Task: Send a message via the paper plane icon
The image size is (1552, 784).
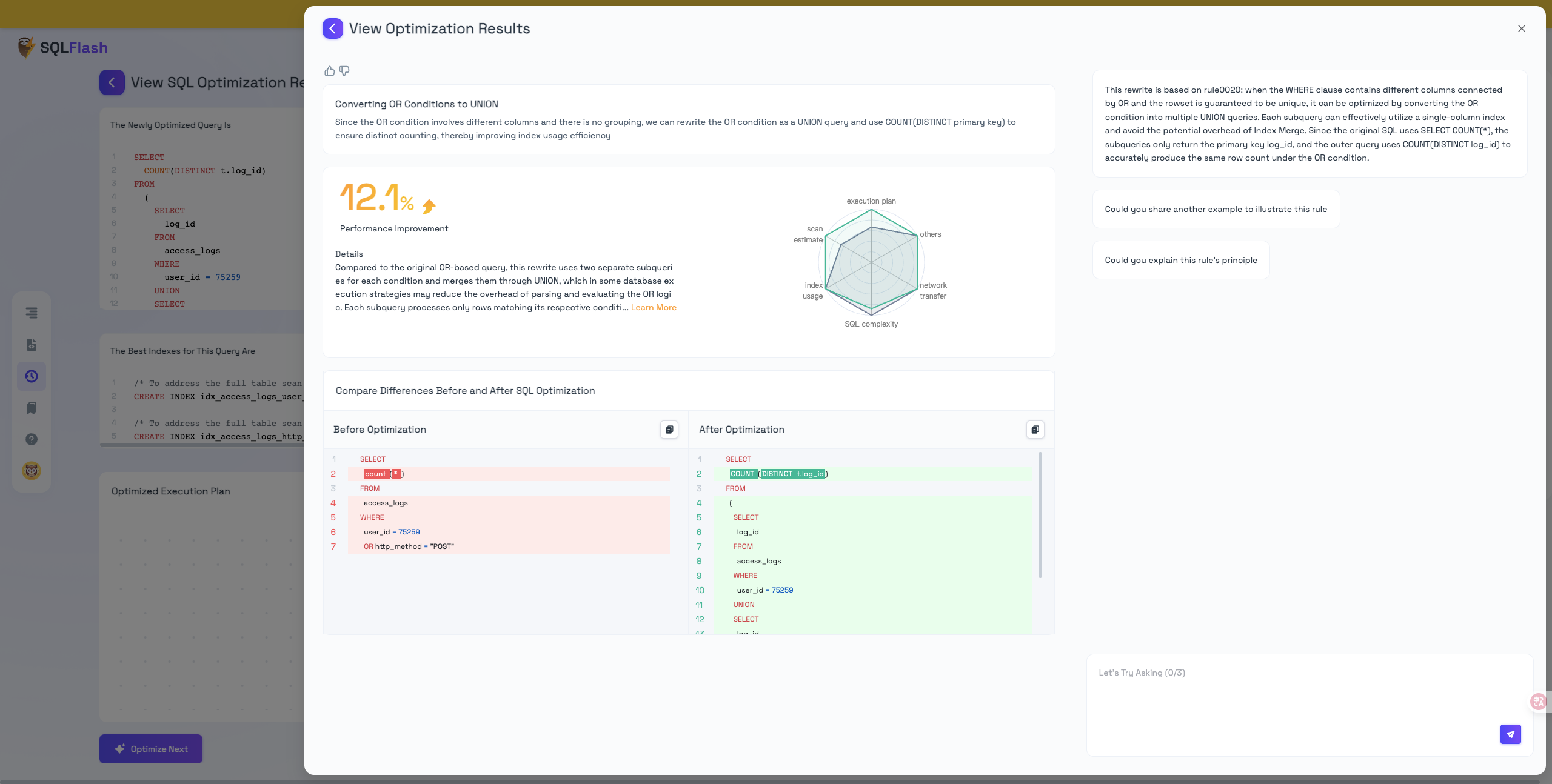Action: [1511, 734]
